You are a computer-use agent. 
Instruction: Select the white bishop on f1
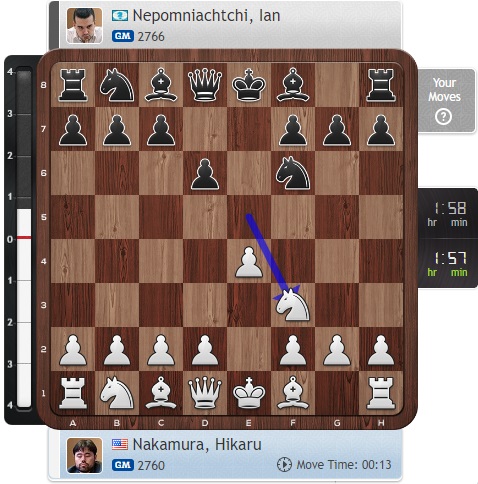point(293,393)
